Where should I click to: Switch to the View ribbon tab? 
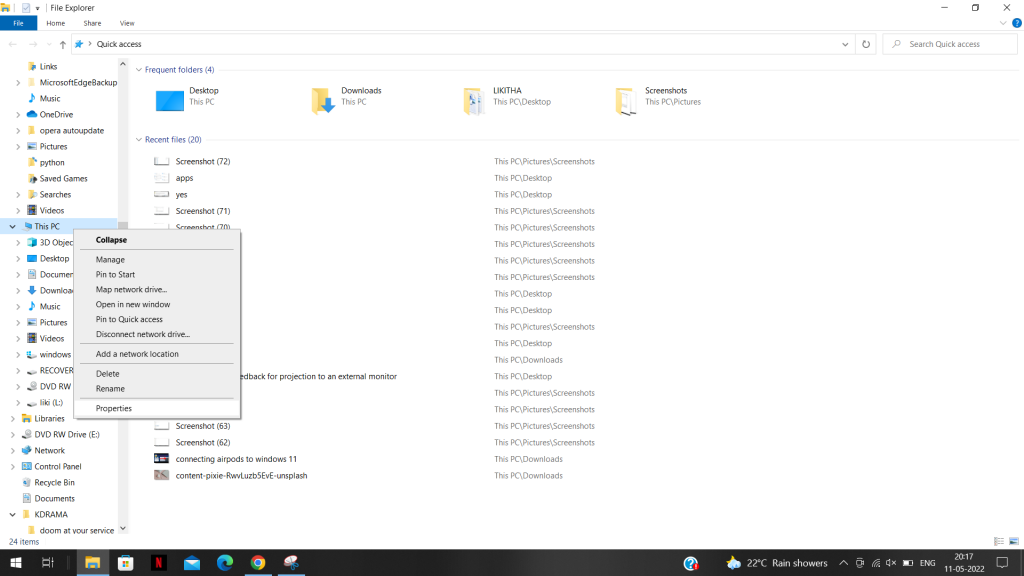click(x=127, y=22)
